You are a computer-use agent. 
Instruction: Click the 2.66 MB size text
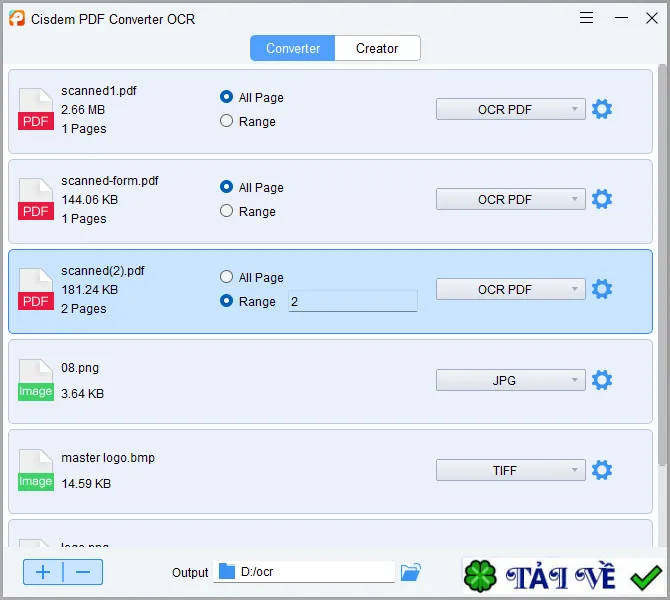(x=83, y=110)
